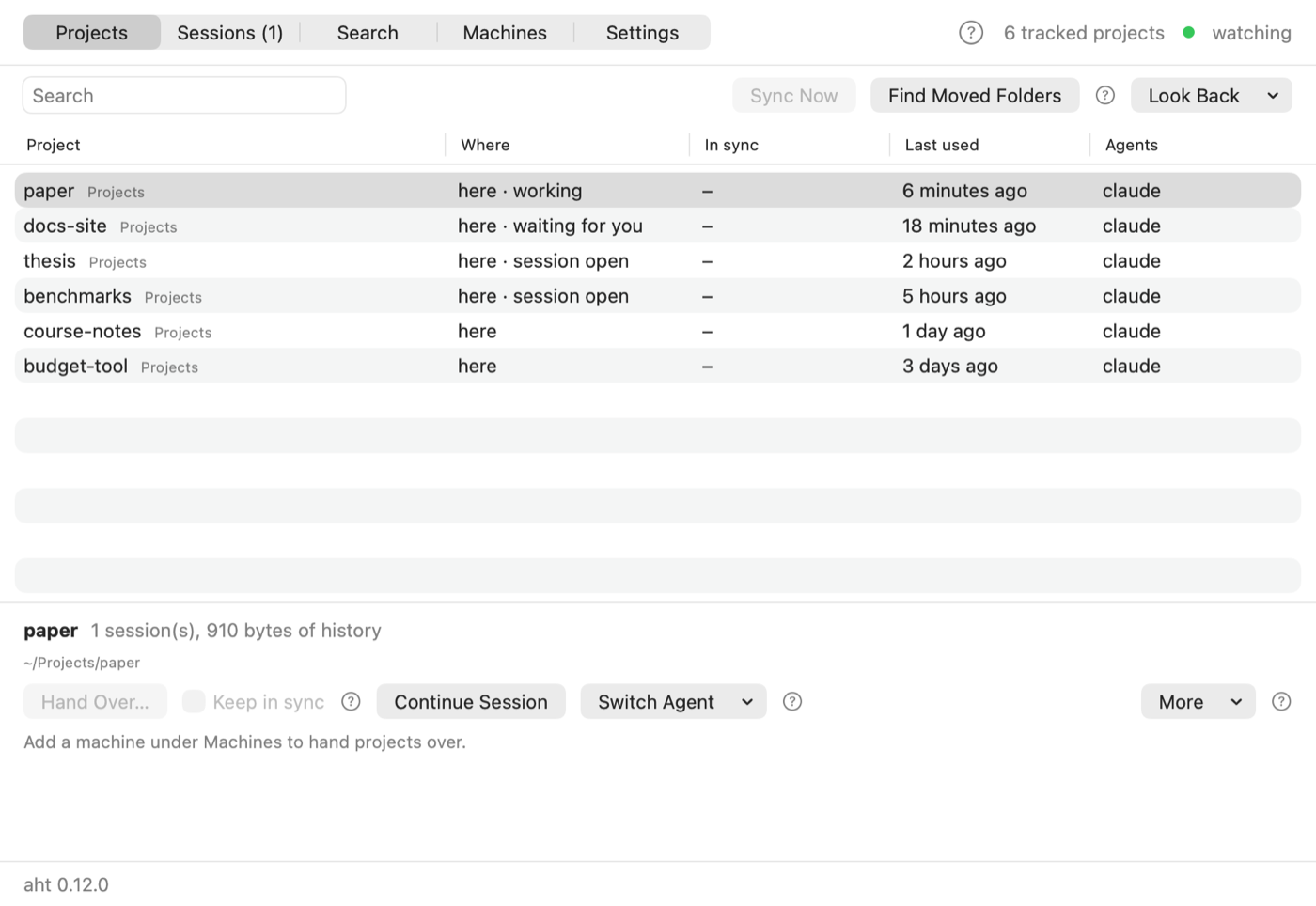
Task: Sort by the Last used column header
Action: (x=942, y=145)
